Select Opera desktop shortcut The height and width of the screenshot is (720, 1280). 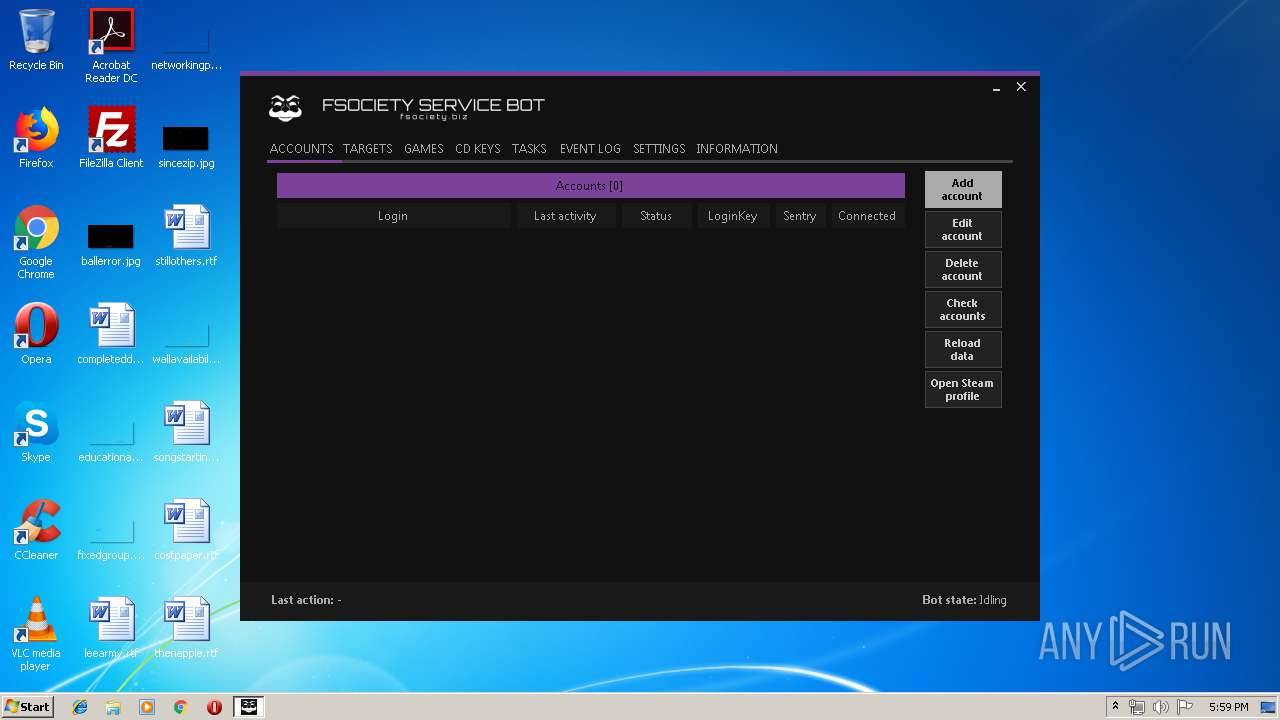[36, 334]
